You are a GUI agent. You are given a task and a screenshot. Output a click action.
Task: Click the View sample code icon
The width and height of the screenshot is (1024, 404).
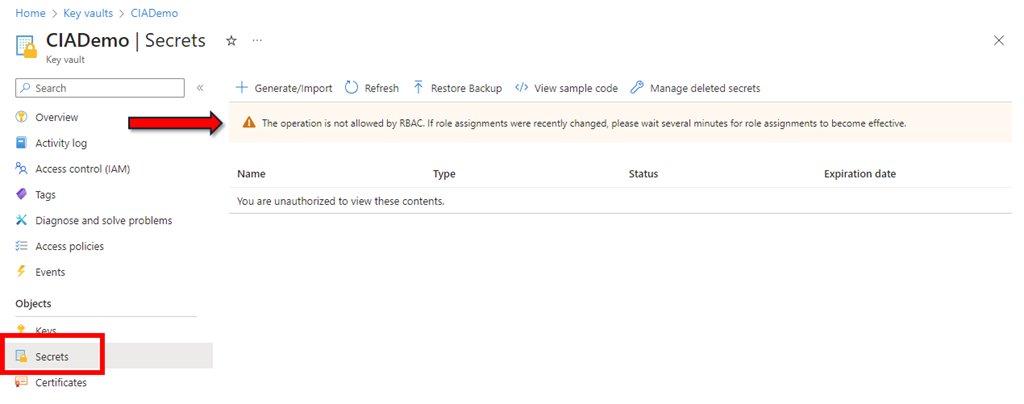click(521, 88)
